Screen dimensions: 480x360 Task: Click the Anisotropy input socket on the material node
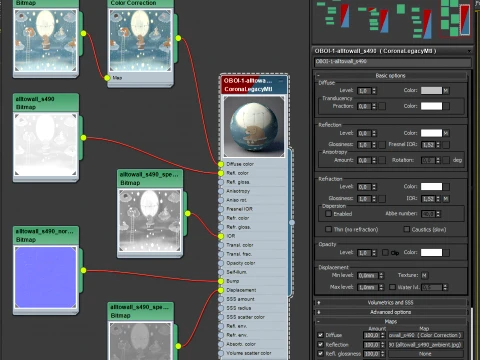click(221, 191)
